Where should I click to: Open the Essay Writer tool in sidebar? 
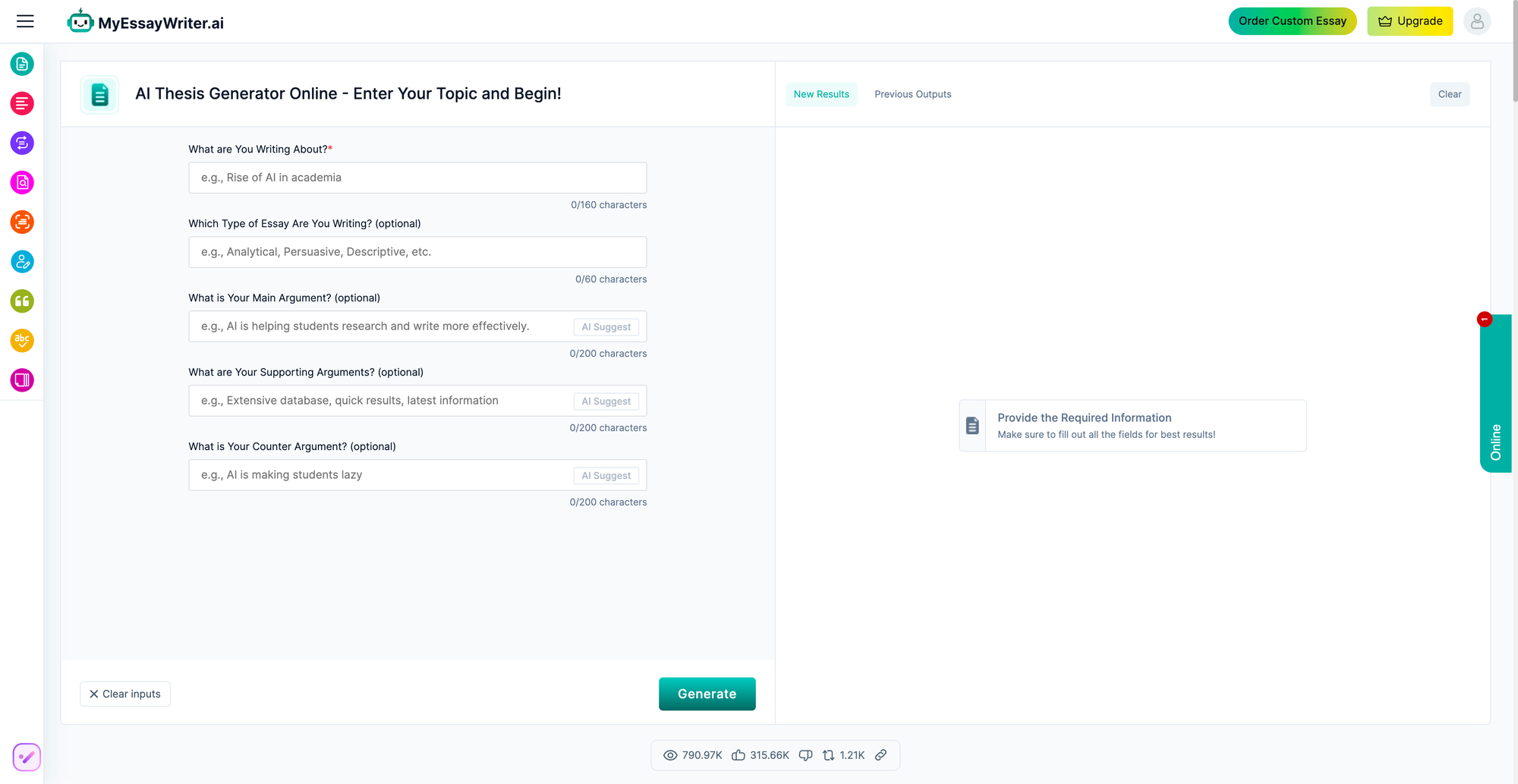click(22, 65)
